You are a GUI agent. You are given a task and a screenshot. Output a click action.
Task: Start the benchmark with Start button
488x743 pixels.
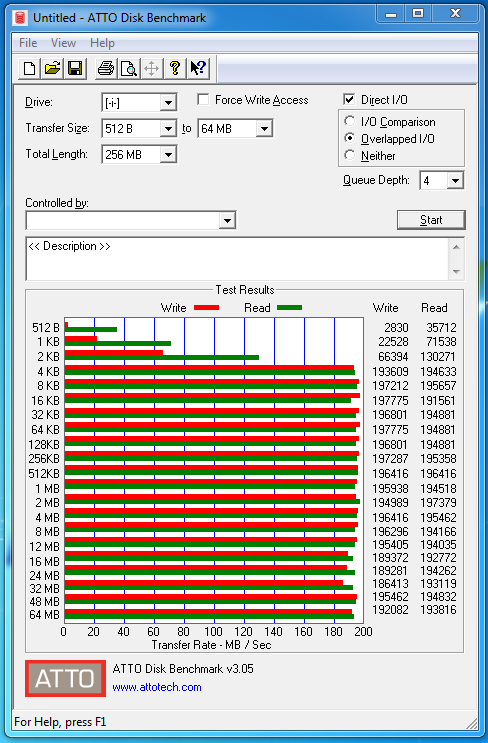[431, 220]
